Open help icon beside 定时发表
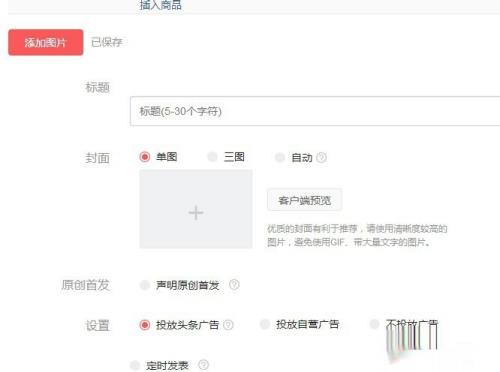The width and height of the screenshot is (500, 372). tap(203, 365)
